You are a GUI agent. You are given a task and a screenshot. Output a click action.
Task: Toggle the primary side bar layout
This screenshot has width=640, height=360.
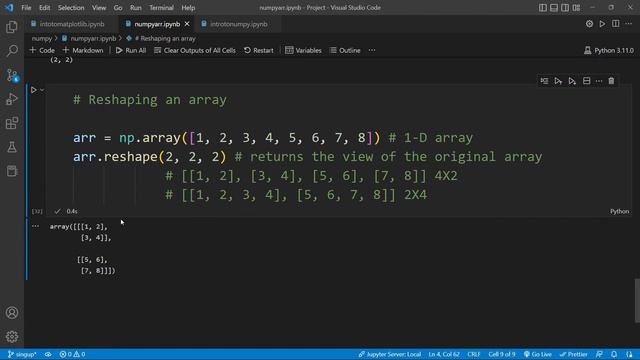(542, 8)
